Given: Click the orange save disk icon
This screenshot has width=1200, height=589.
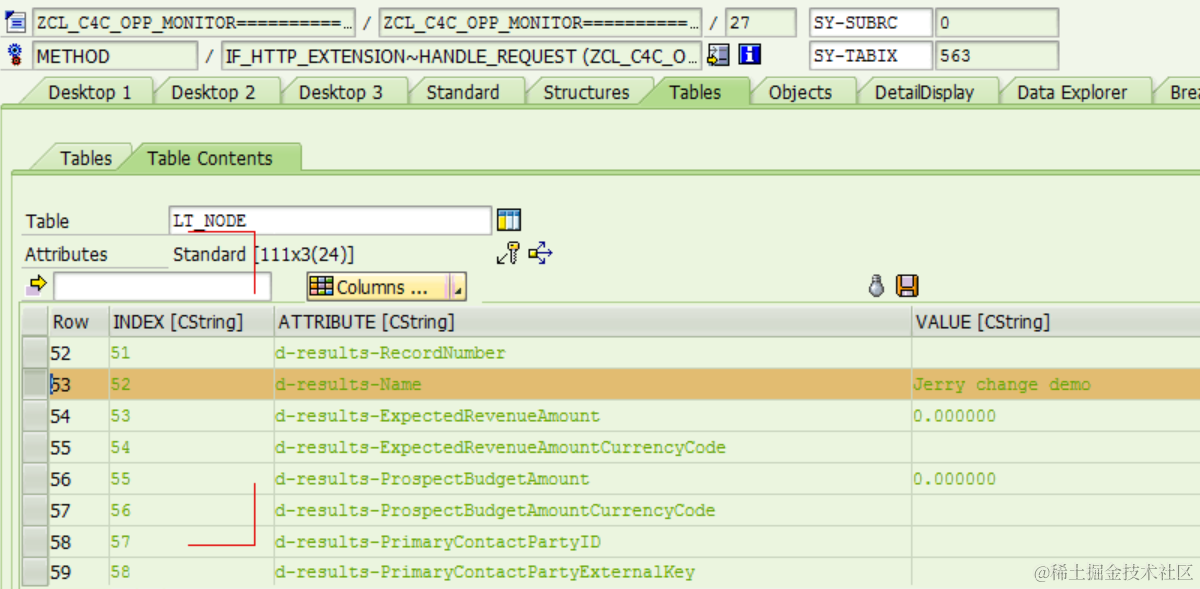Looking at the screenshot, I should pyautogui.click(x=907, y=286).
